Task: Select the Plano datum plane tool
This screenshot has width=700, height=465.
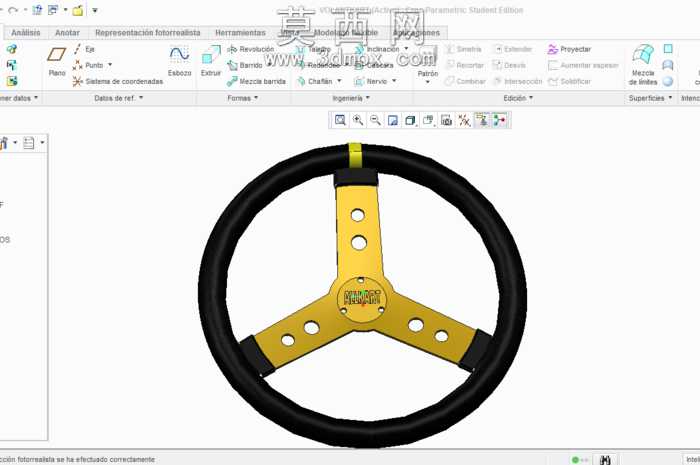Action: click(x=57, y=61)
